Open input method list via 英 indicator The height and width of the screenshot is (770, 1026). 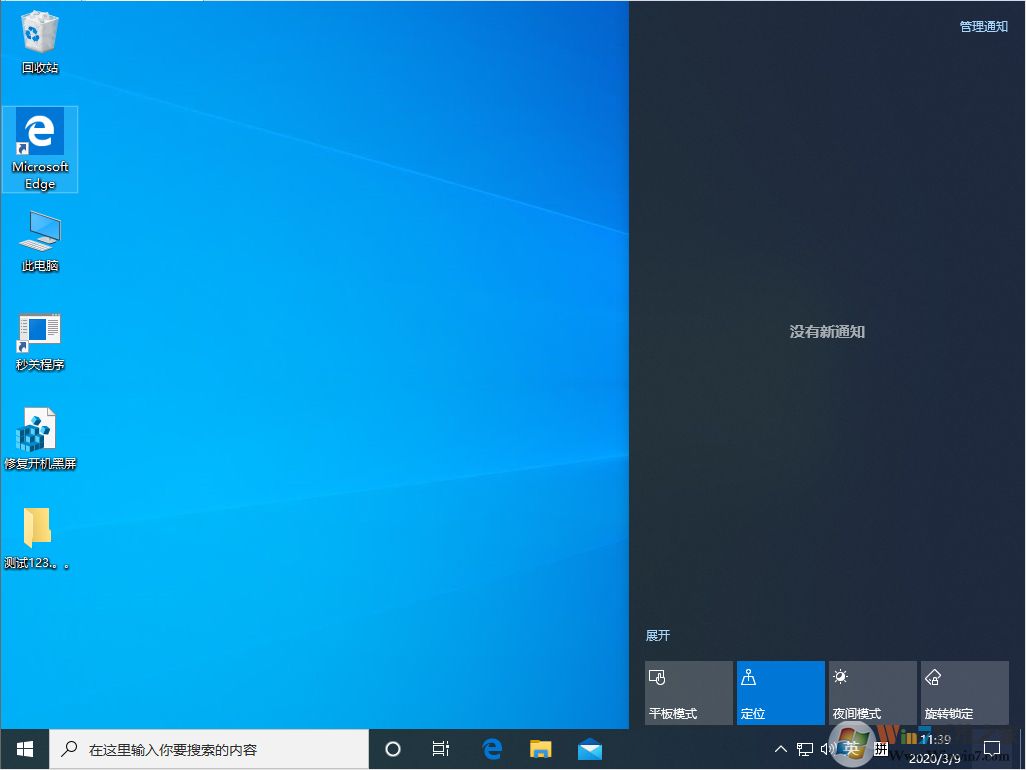[x=852, y=748]
